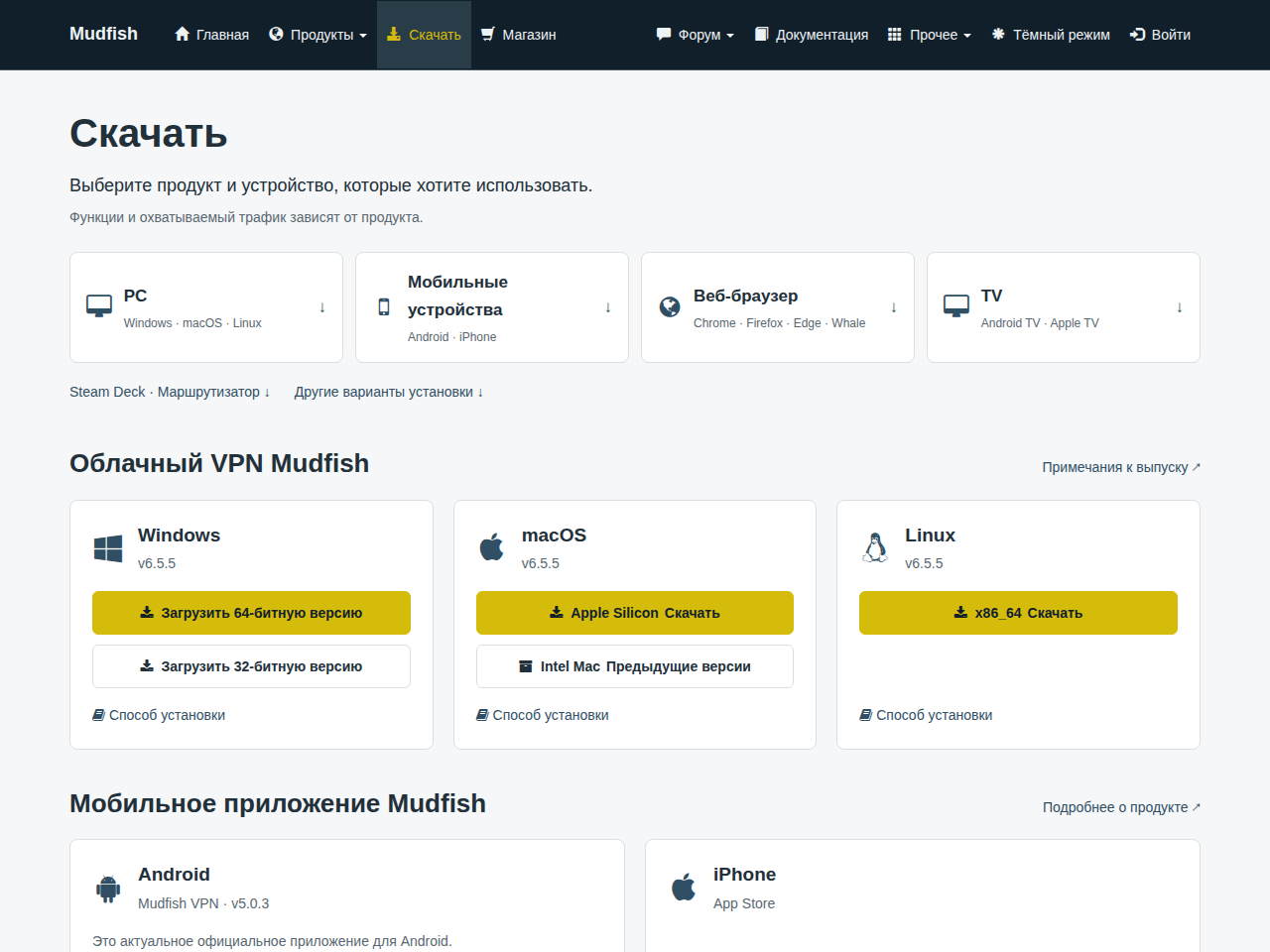1270x952 pixels.
Task: Open Подробнее о продукте link
Action: tap(1121, 807)
